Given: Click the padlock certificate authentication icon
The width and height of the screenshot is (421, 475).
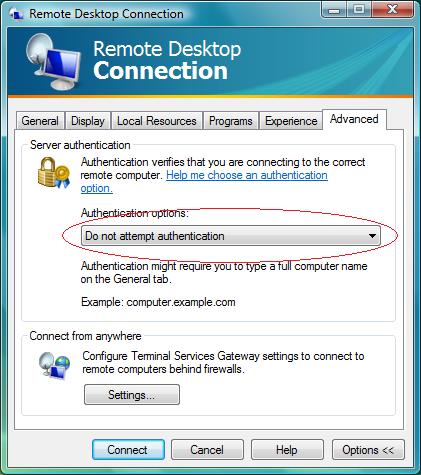Looking at the screenshot, I should click(54, 173).
